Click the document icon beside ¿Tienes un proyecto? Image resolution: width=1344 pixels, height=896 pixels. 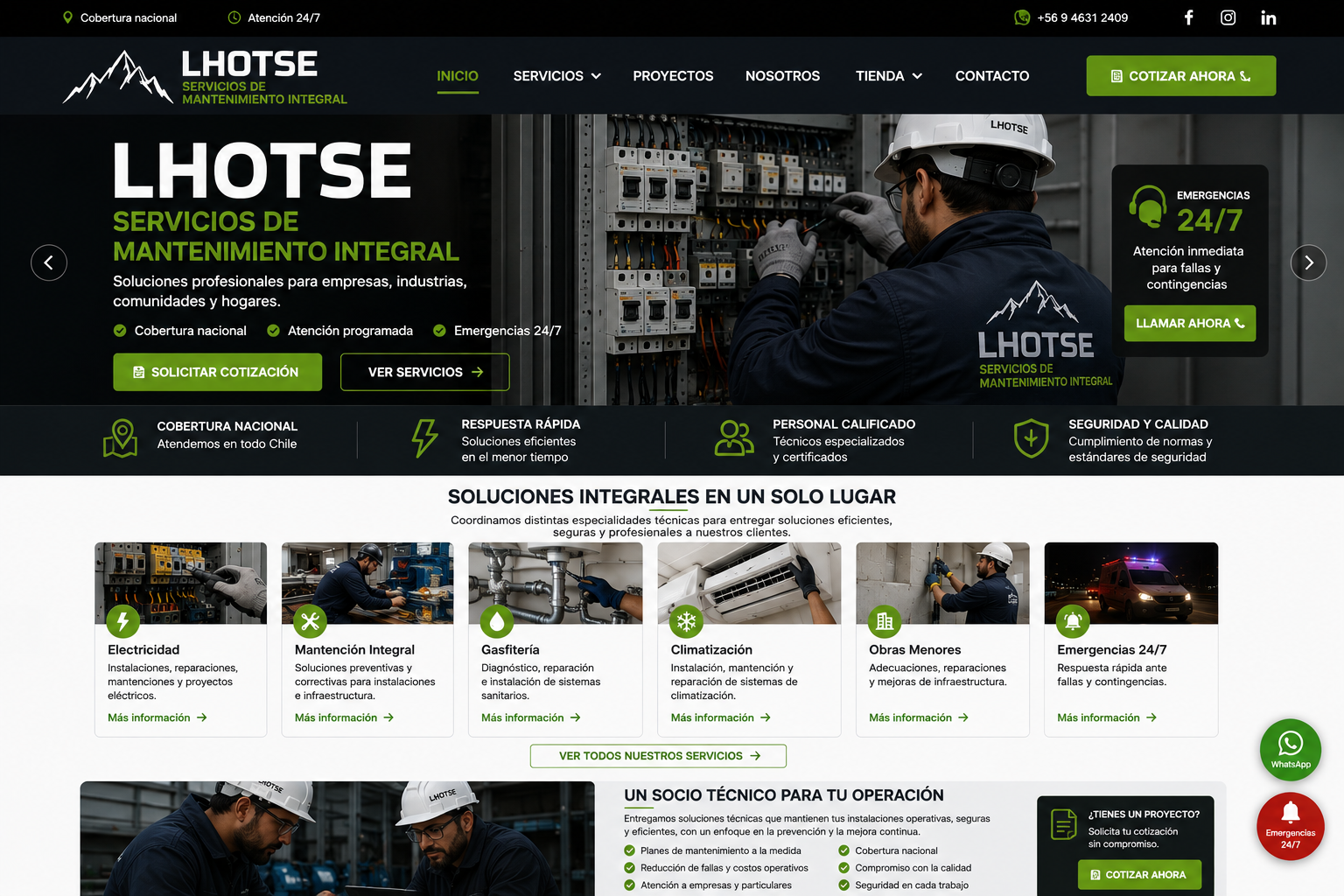pos(1064,823)
